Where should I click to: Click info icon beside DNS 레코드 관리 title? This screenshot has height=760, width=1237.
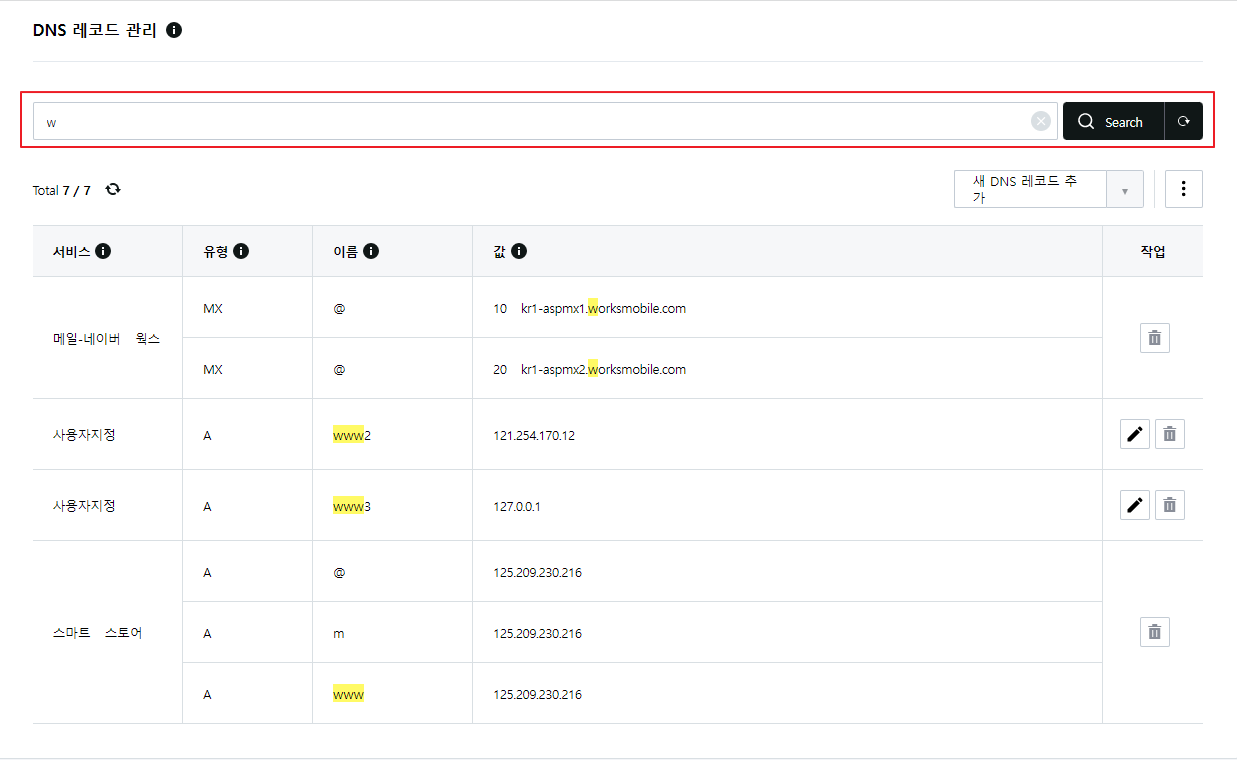point(174,30)
